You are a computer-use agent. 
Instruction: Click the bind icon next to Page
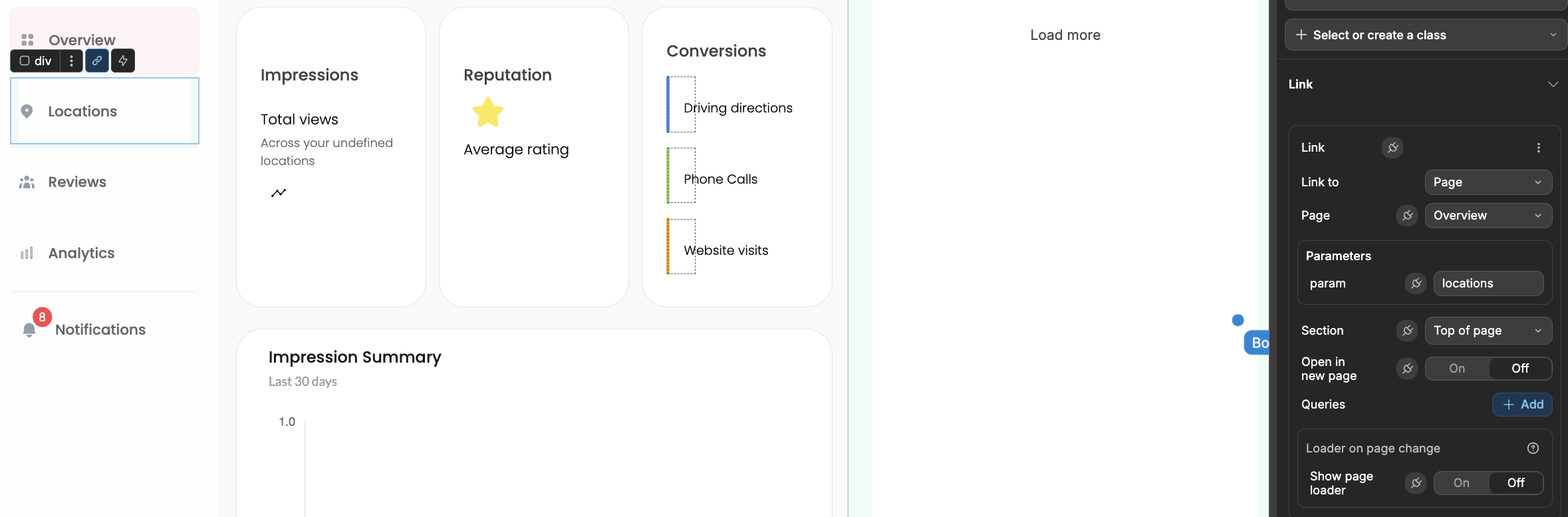[x=1407, y=216]
